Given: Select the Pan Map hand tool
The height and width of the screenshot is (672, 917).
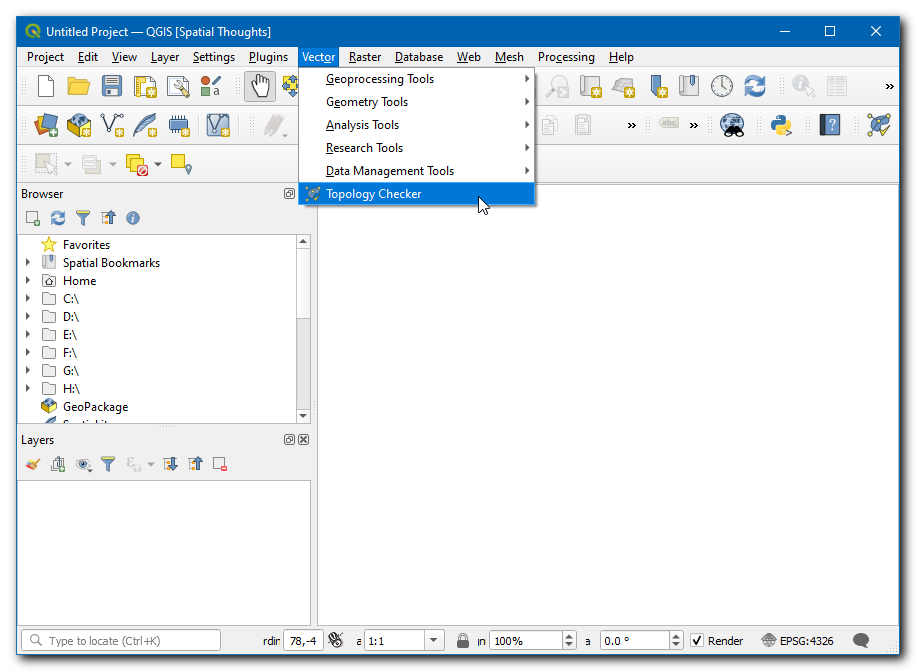Looking at the screenshot, I should [259, 87].
